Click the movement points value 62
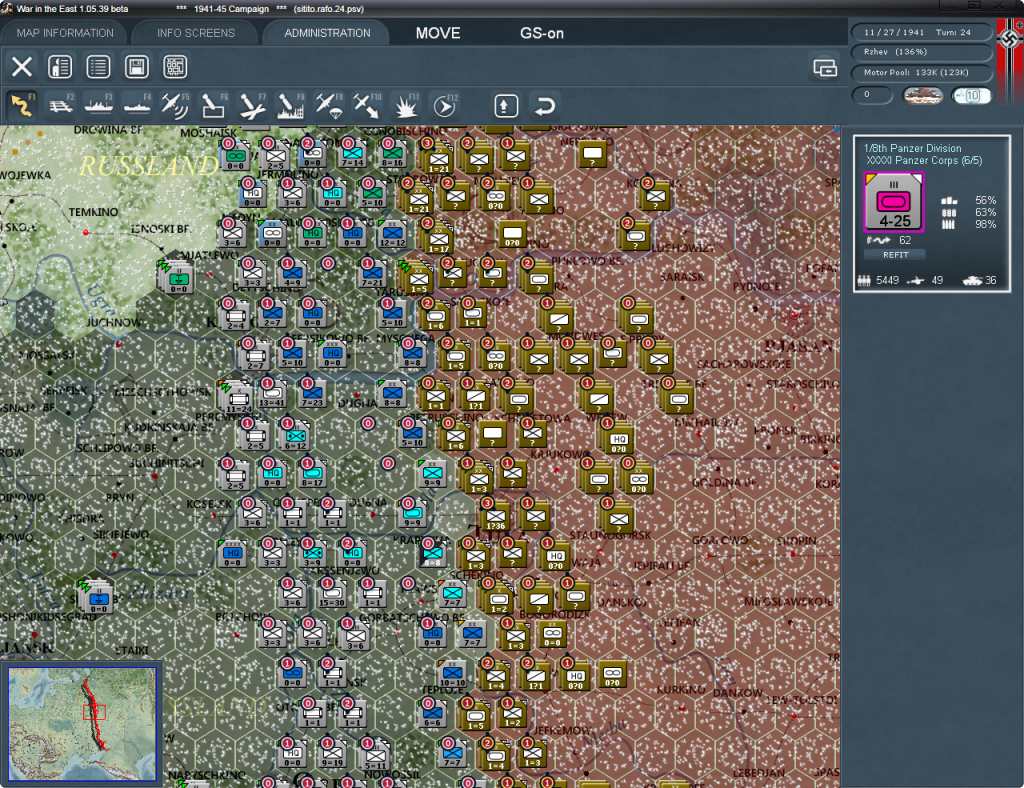 point(904,240)
